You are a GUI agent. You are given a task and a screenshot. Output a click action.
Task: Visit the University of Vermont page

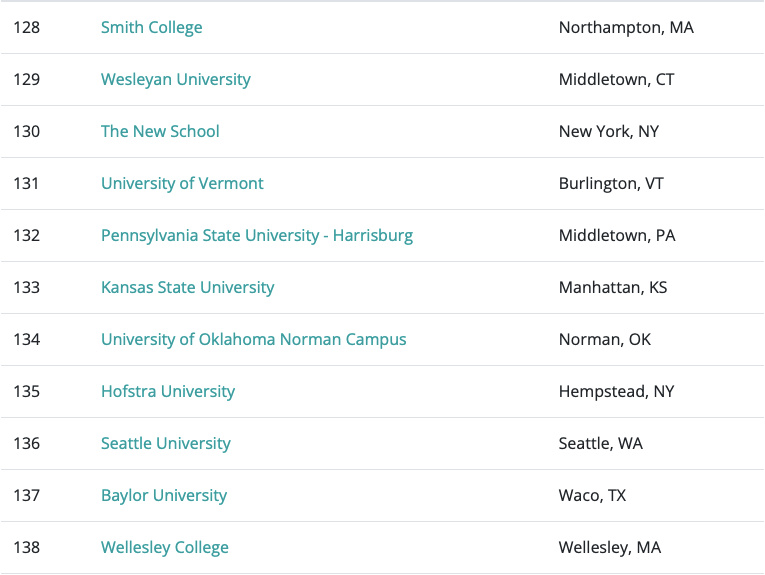click(x=182, y=184)
